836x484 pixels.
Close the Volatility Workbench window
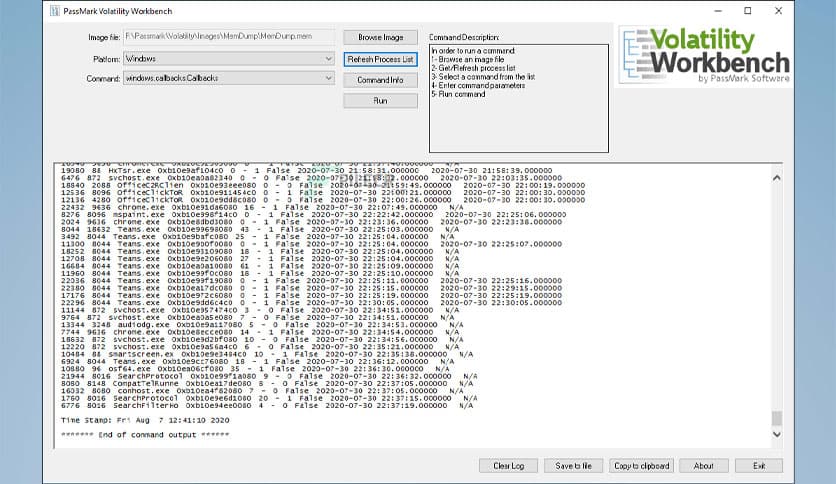click(x=778, y=11)
